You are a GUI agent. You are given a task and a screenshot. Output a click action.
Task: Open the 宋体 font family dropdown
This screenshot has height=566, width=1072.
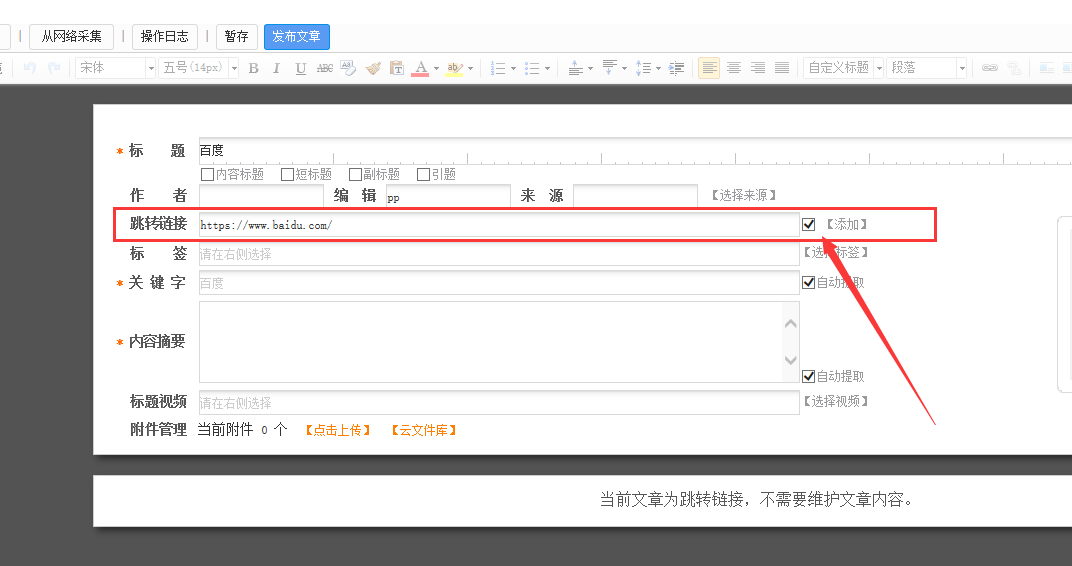[151, 68]
